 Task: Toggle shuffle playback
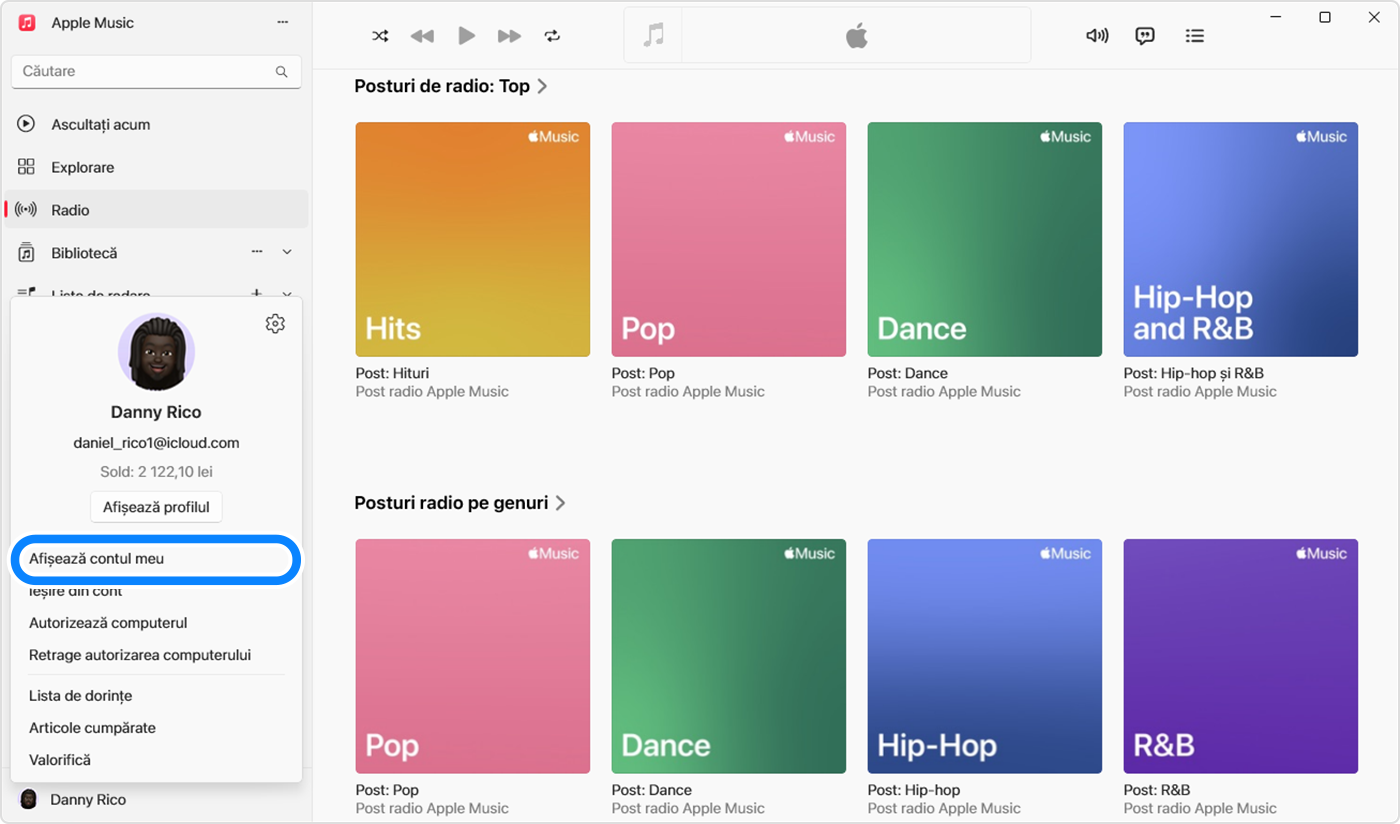380,36
